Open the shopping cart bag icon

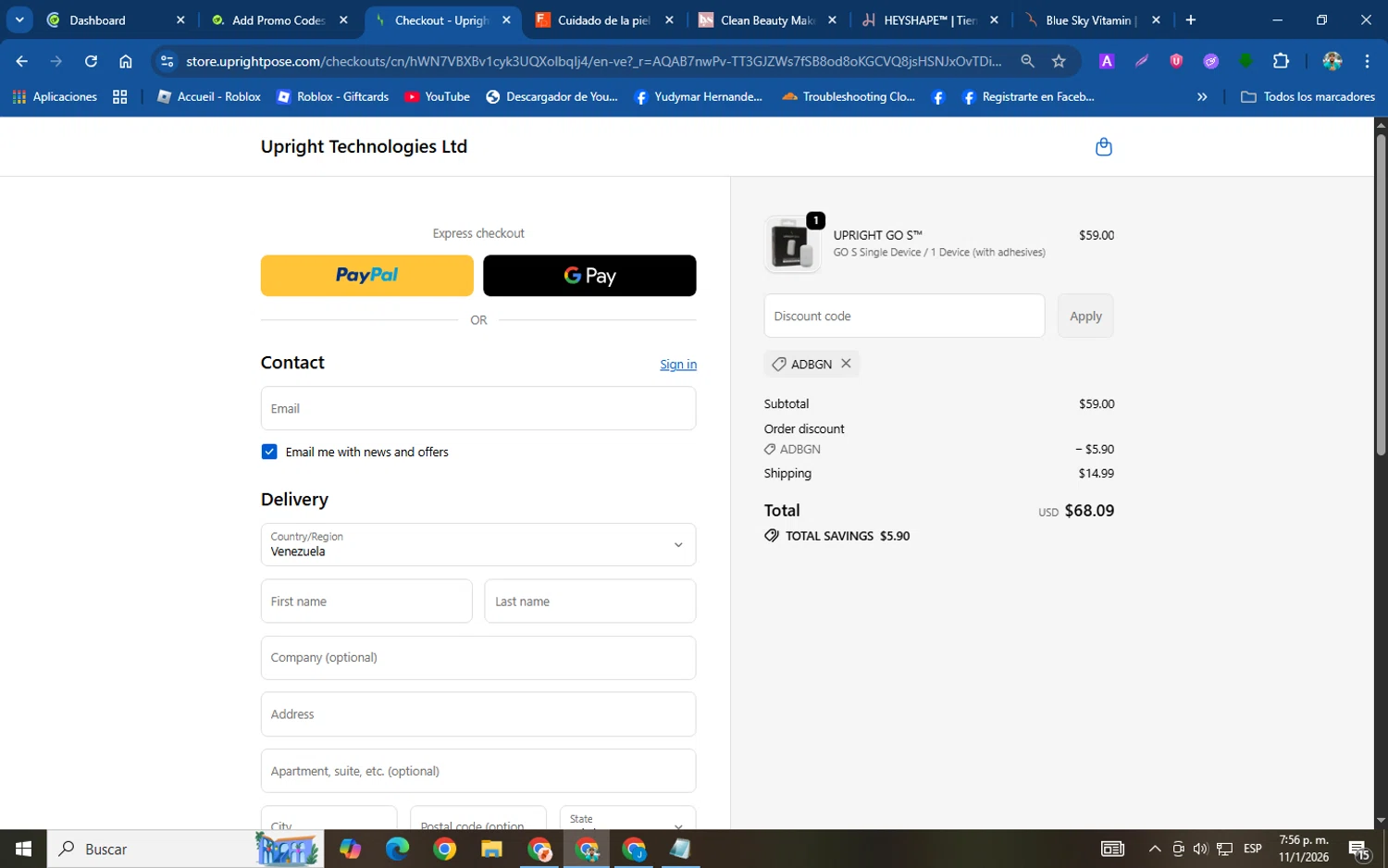point(1103,147)
